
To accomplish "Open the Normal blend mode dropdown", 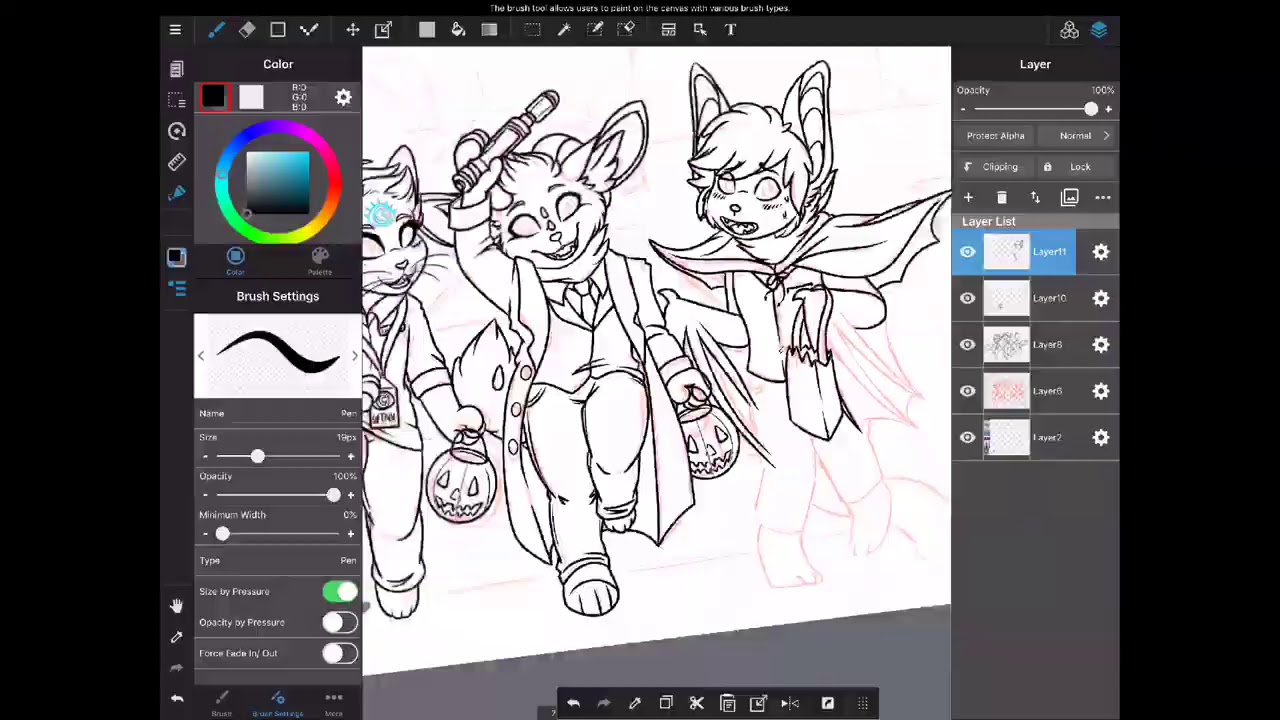I will pos(1078,136).
